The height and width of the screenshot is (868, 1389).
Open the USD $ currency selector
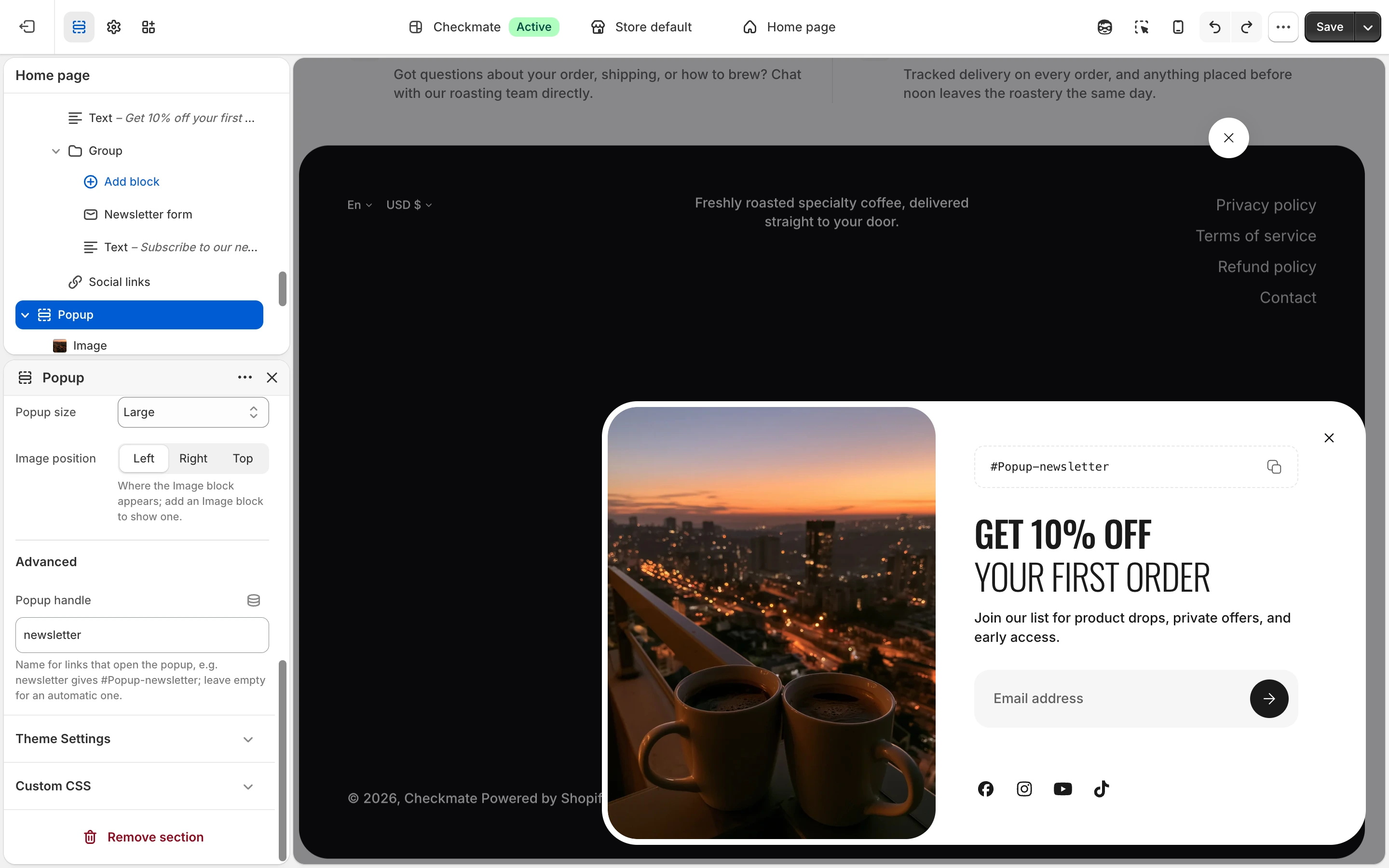click(409, 205)
